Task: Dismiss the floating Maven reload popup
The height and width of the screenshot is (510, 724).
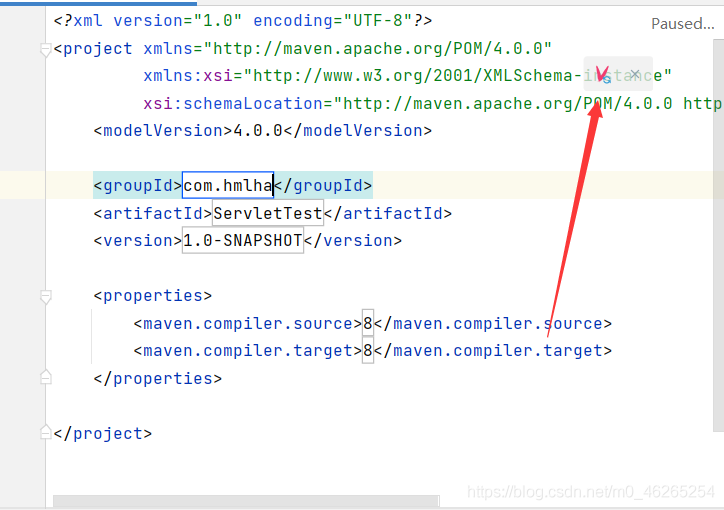Action: (x=635, y=74)
